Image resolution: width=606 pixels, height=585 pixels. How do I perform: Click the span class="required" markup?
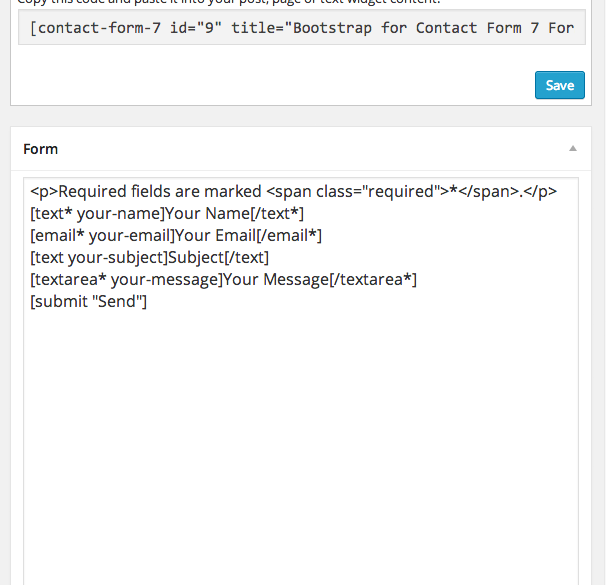click(354, 192)
